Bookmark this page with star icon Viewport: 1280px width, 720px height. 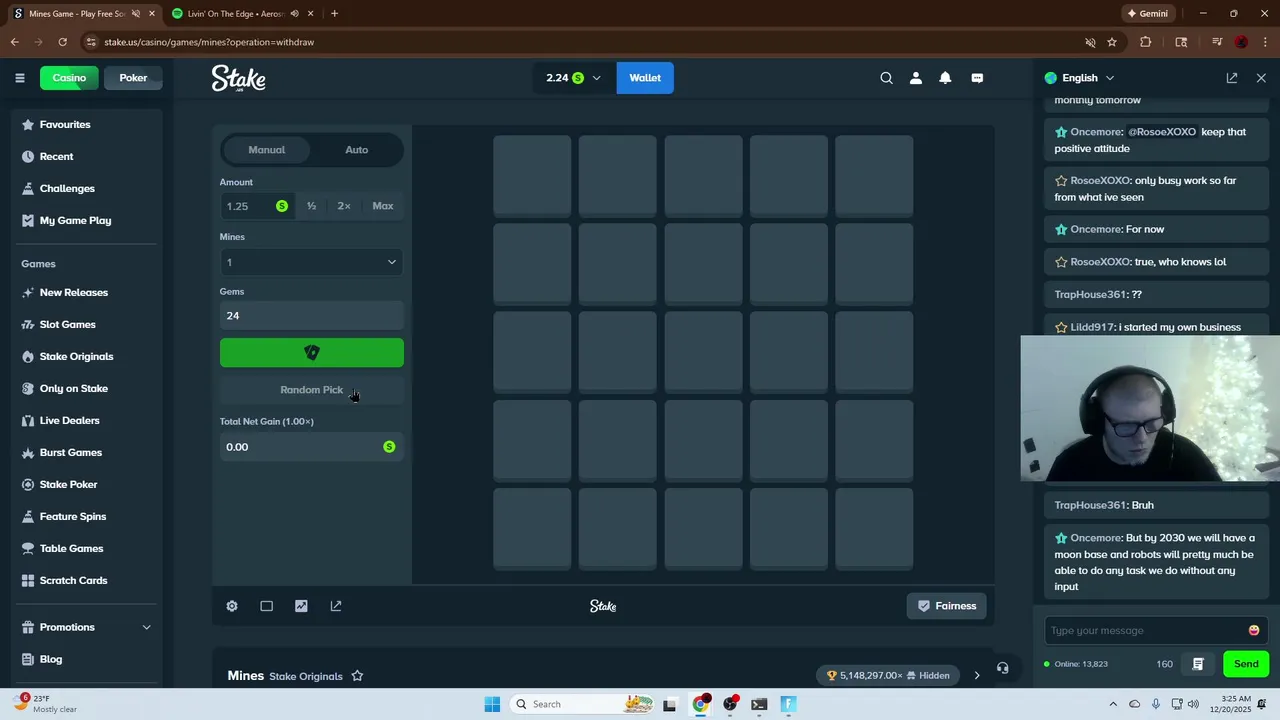tap(1112, 42)
